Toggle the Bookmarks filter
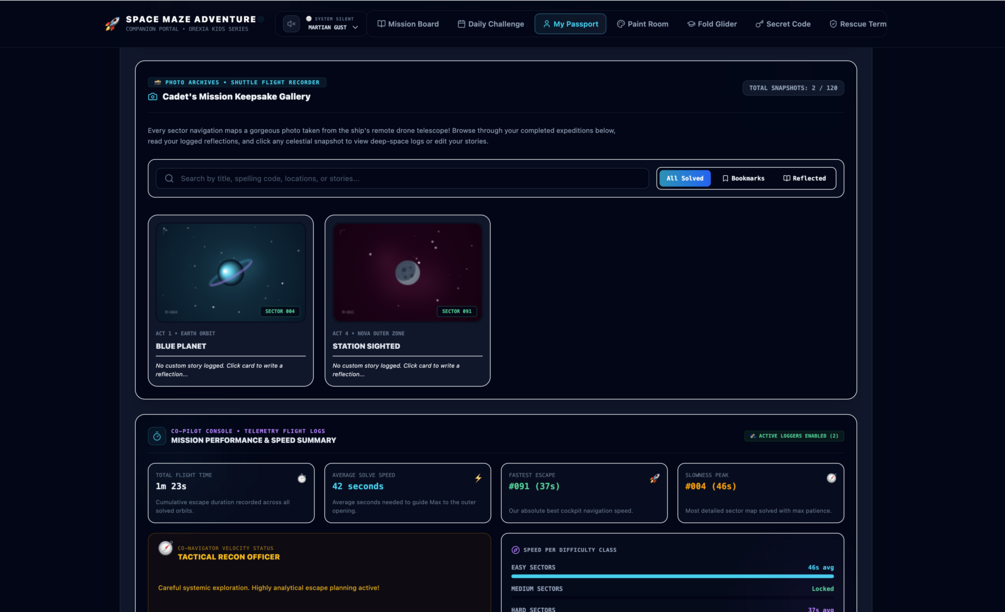The image size is (1005, 612). coord(743,178)
